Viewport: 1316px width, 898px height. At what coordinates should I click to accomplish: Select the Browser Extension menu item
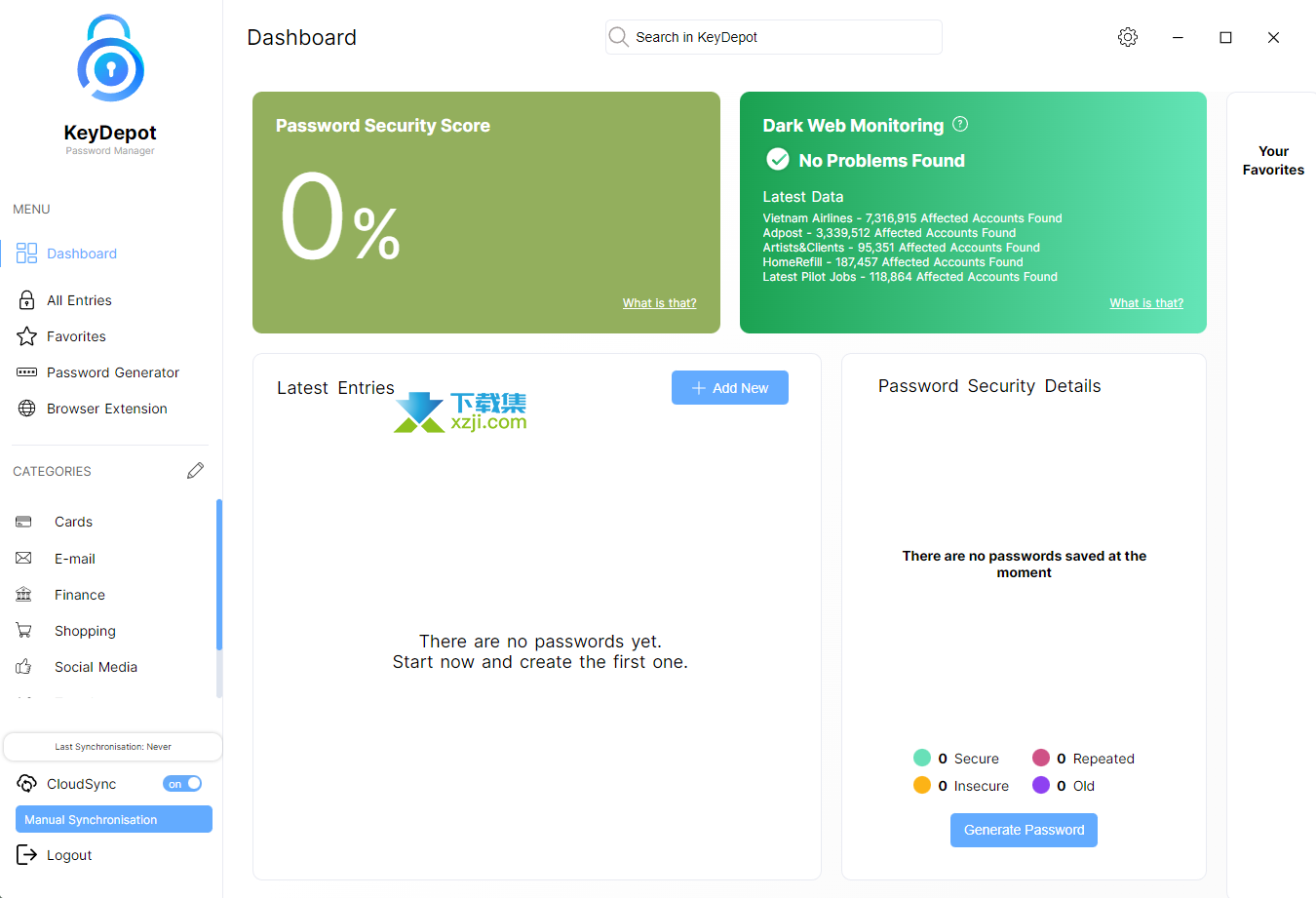pos(106,409)
